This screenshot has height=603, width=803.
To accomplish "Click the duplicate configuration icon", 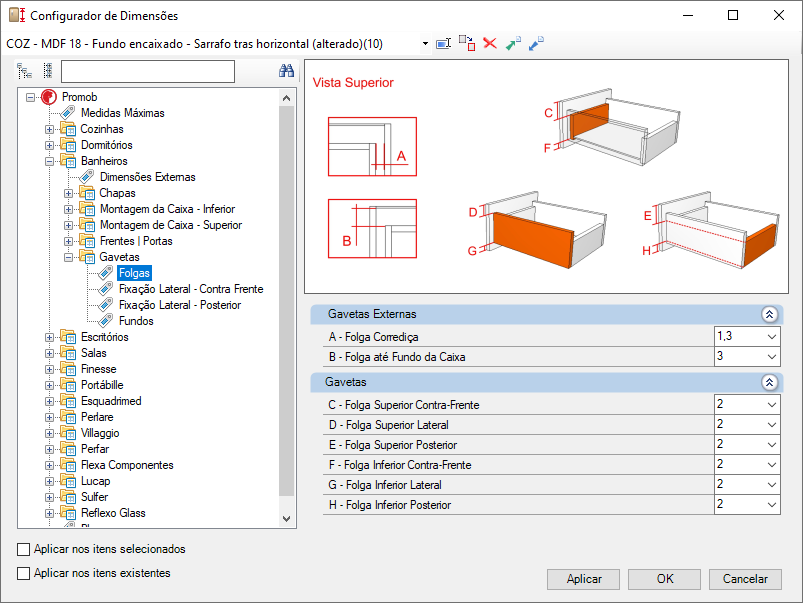I will (467, 44).
